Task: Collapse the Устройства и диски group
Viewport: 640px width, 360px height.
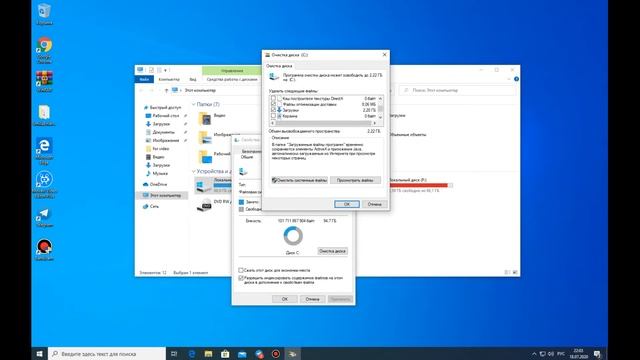Action: tap(194, 171)
